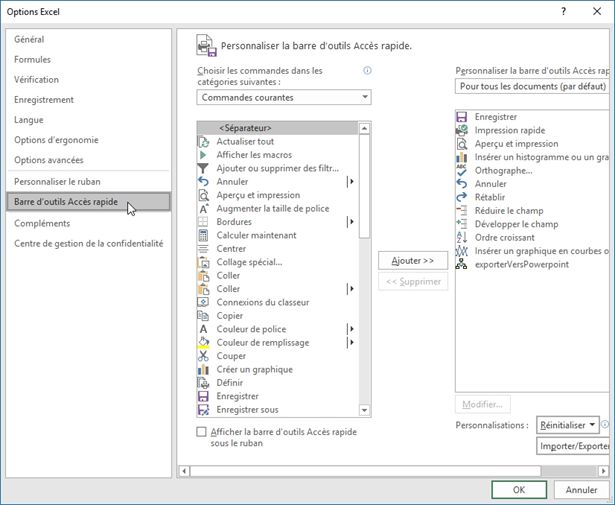Choose the Calculer maintenant calculator icon
Screen dimensions: 615x505
click(203, 235)
